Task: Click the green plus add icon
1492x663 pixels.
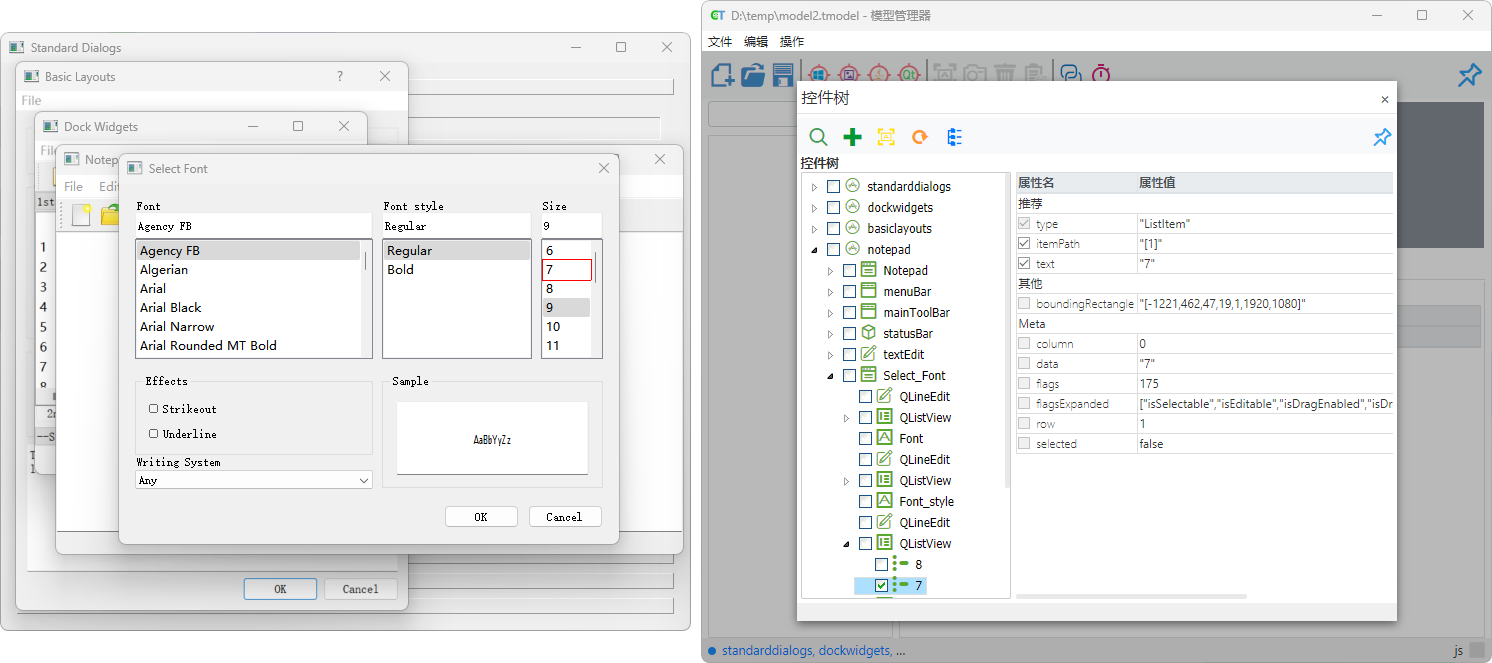Action: (x=852, y=137)
